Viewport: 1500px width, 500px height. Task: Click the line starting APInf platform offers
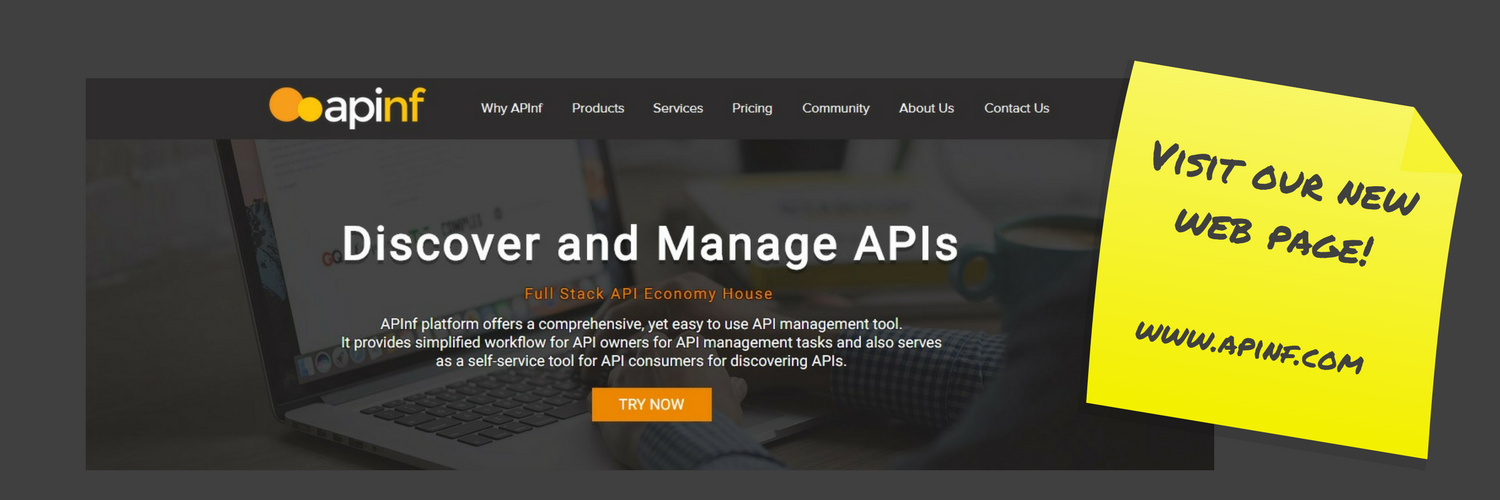coord(641,324)
